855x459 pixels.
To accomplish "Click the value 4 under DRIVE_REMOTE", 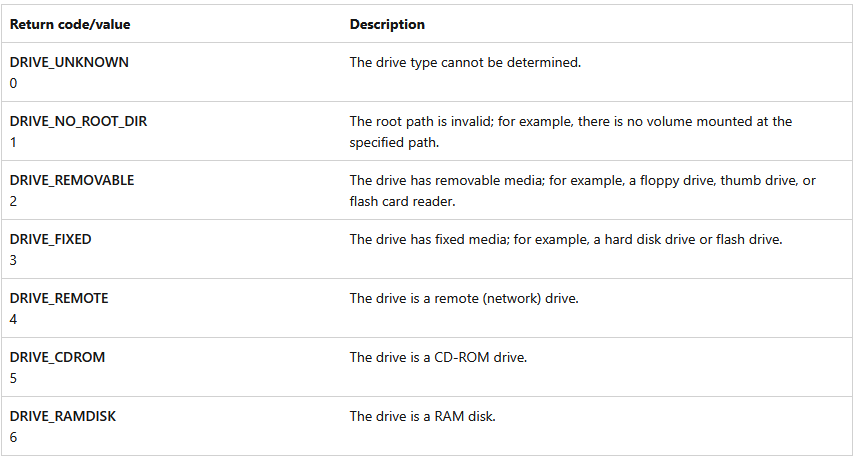I will point(14,319).
